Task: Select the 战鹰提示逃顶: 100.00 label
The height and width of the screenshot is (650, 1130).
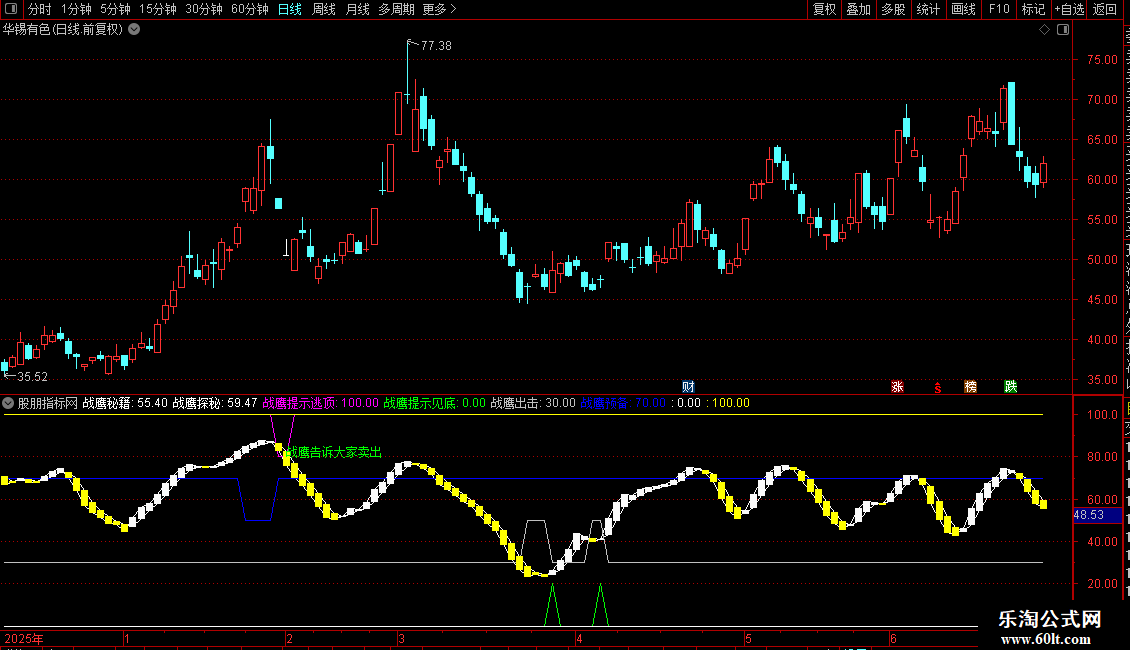Action: [x=320, y=403]
